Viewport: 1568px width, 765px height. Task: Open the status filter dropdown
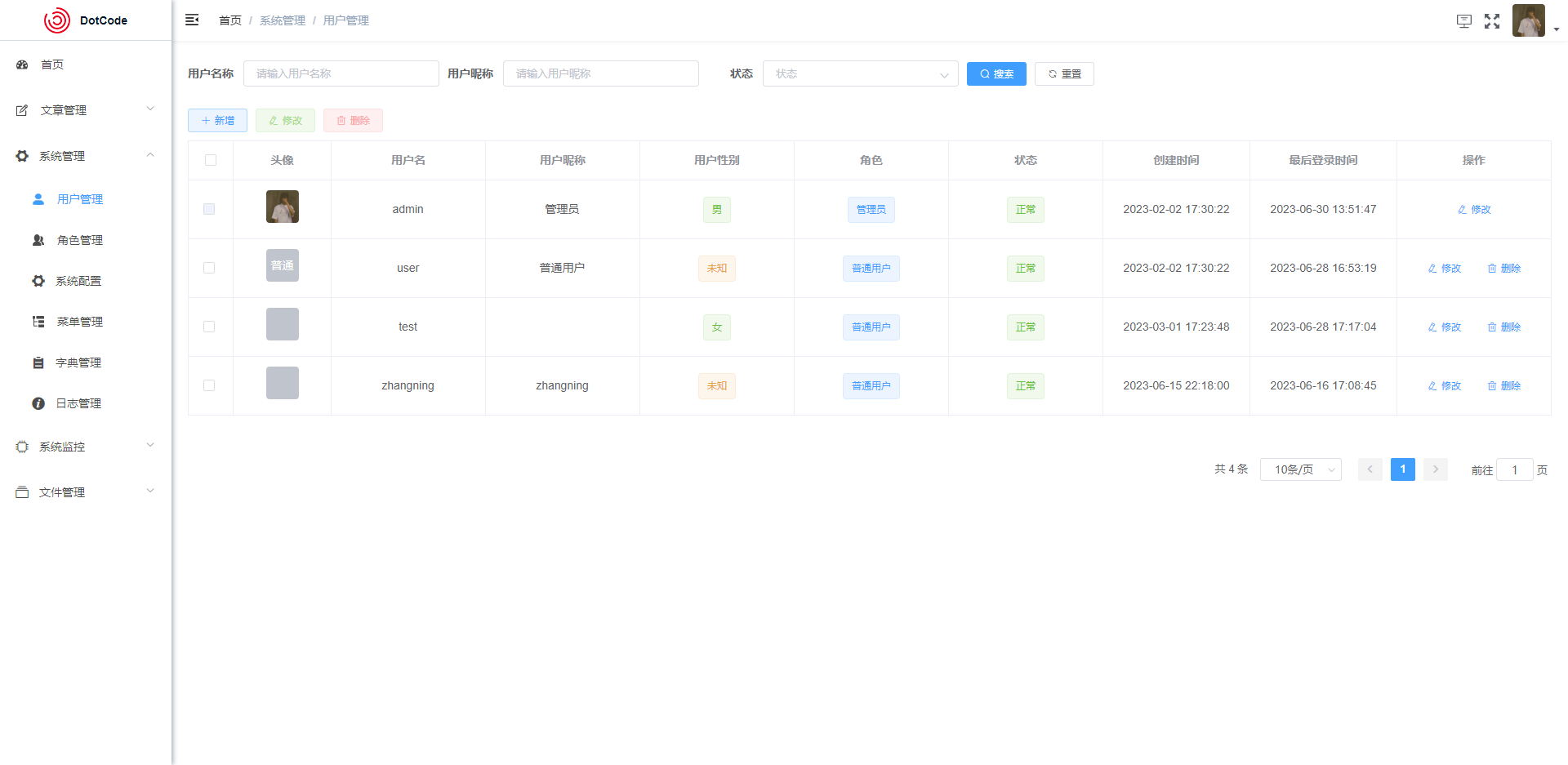click(860, 73)
